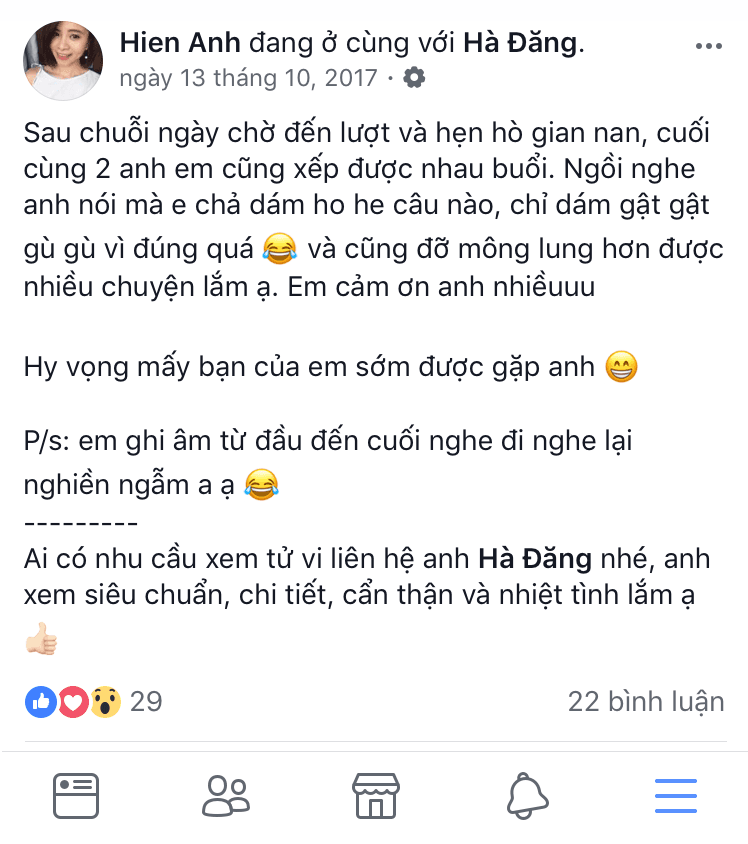Click Hà Đăng mention in post body
Viewport: 748px width, 844px height.
point(535,559)
